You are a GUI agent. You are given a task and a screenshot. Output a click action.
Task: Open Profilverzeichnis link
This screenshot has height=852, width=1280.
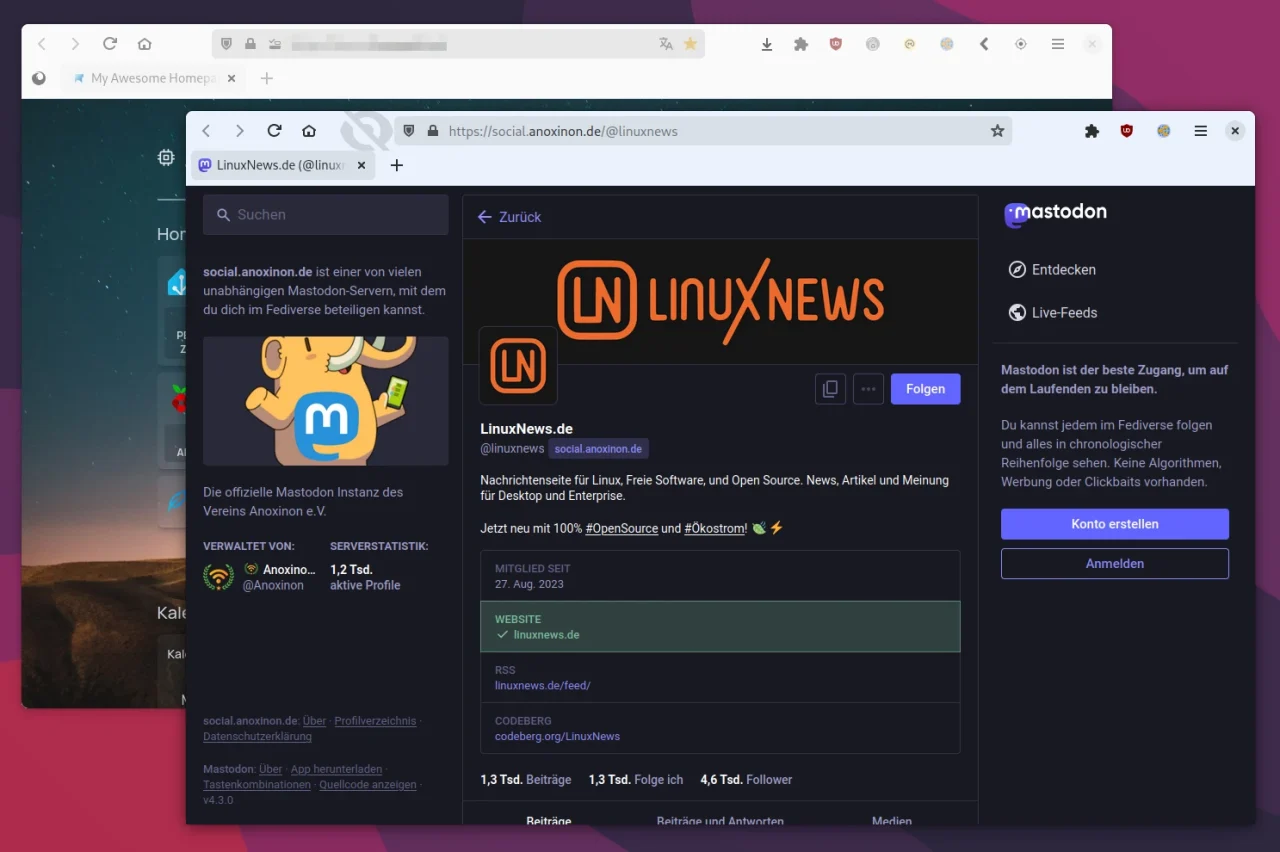tap(375, 721)
